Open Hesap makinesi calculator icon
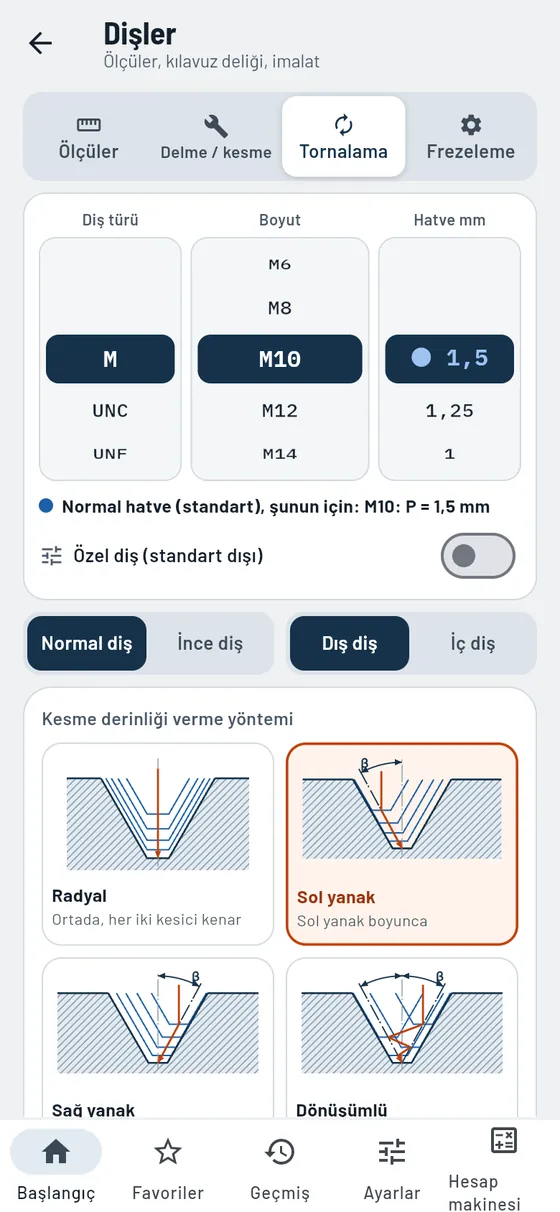 click(504, 1140)
